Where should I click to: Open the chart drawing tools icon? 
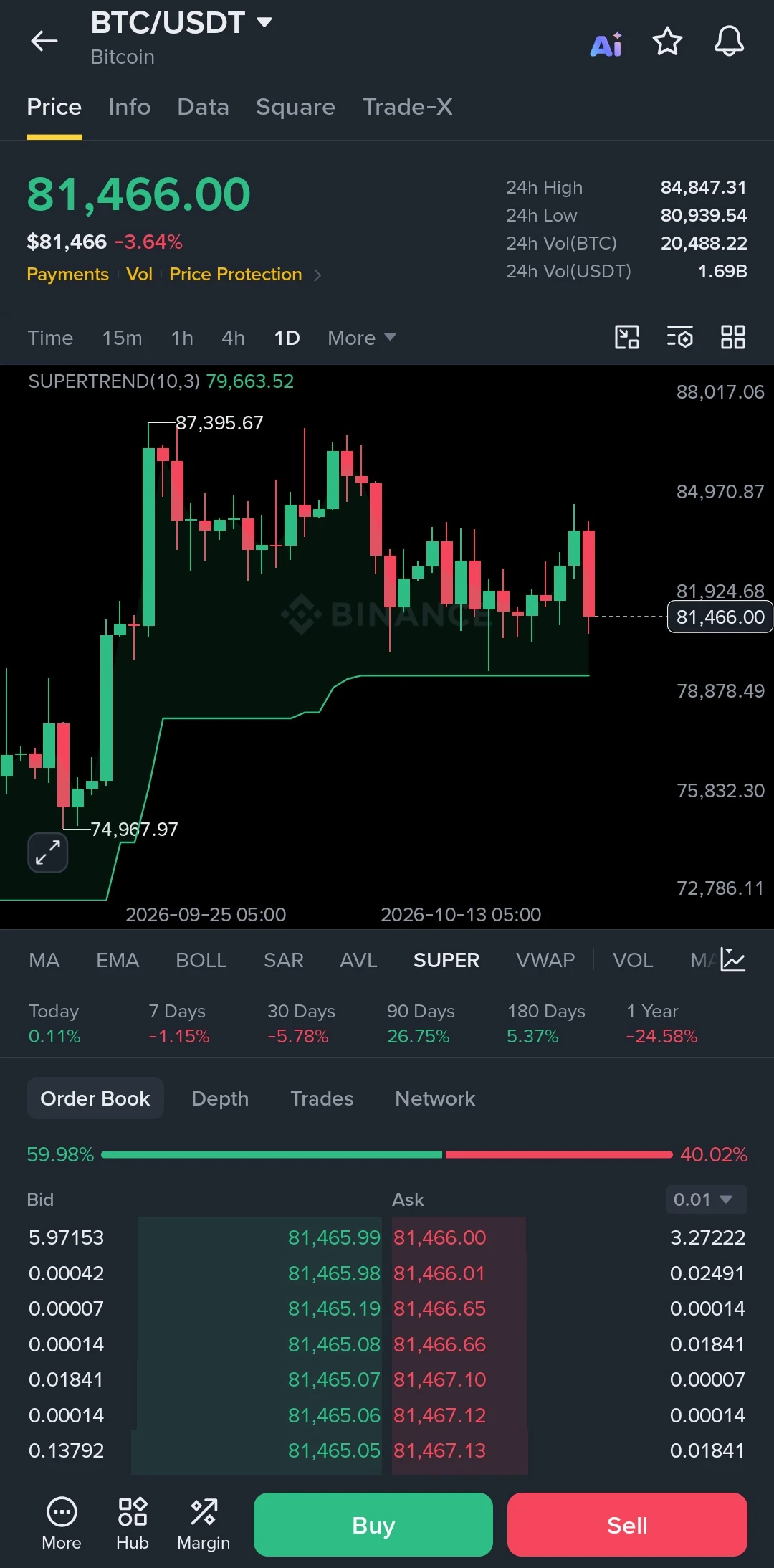627,337
